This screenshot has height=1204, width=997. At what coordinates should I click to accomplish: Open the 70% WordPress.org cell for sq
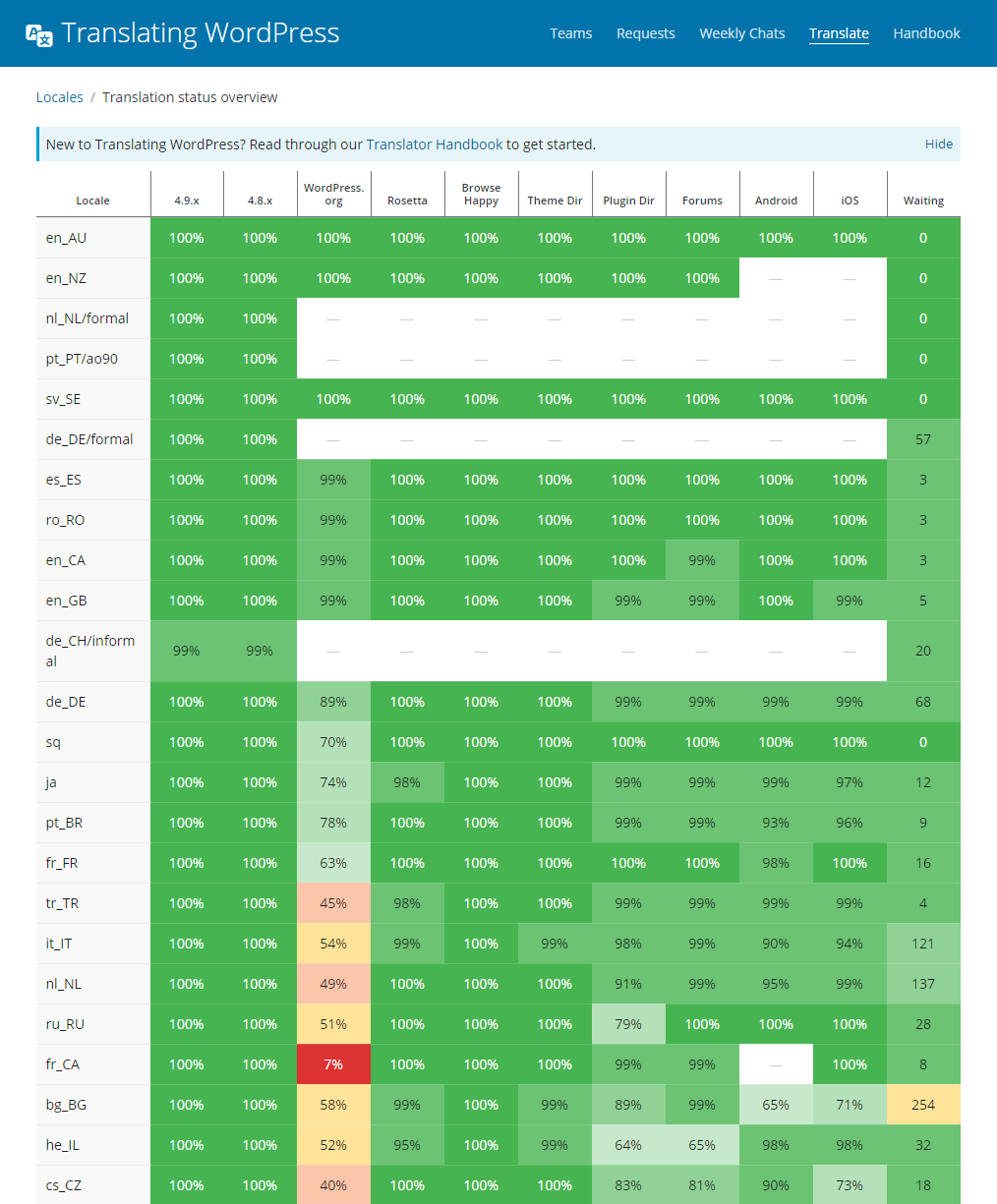334,742
